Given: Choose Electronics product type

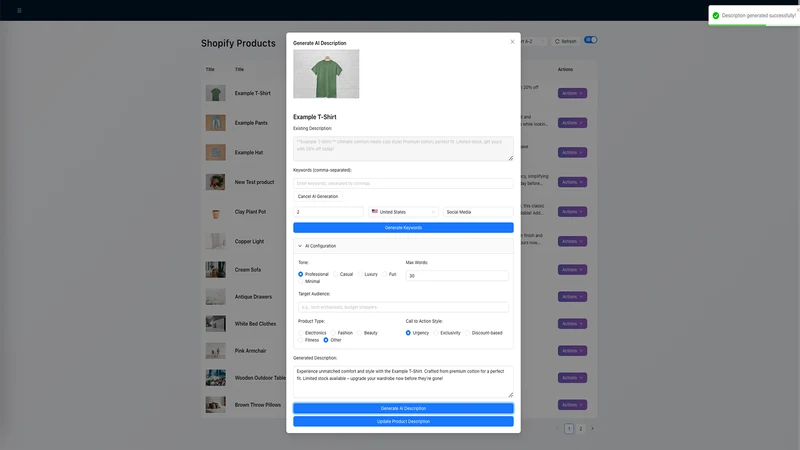Looking at the screenshot, I should point(301,333).
